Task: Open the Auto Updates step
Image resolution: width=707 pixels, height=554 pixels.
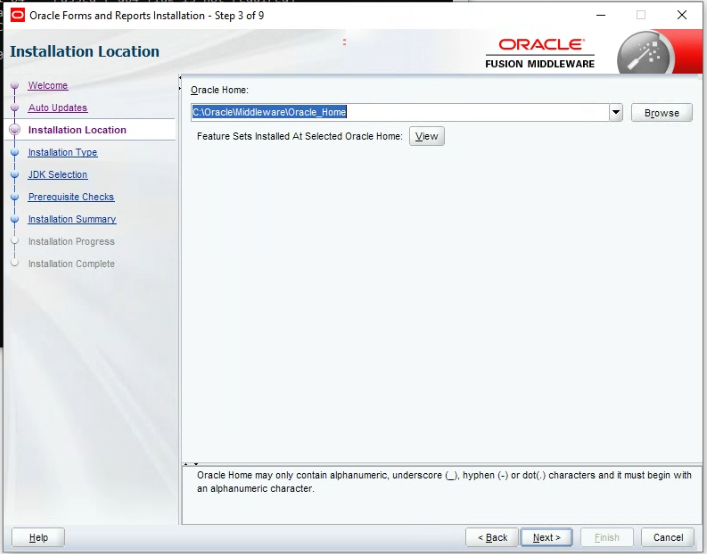Action: tap(58, 108)
